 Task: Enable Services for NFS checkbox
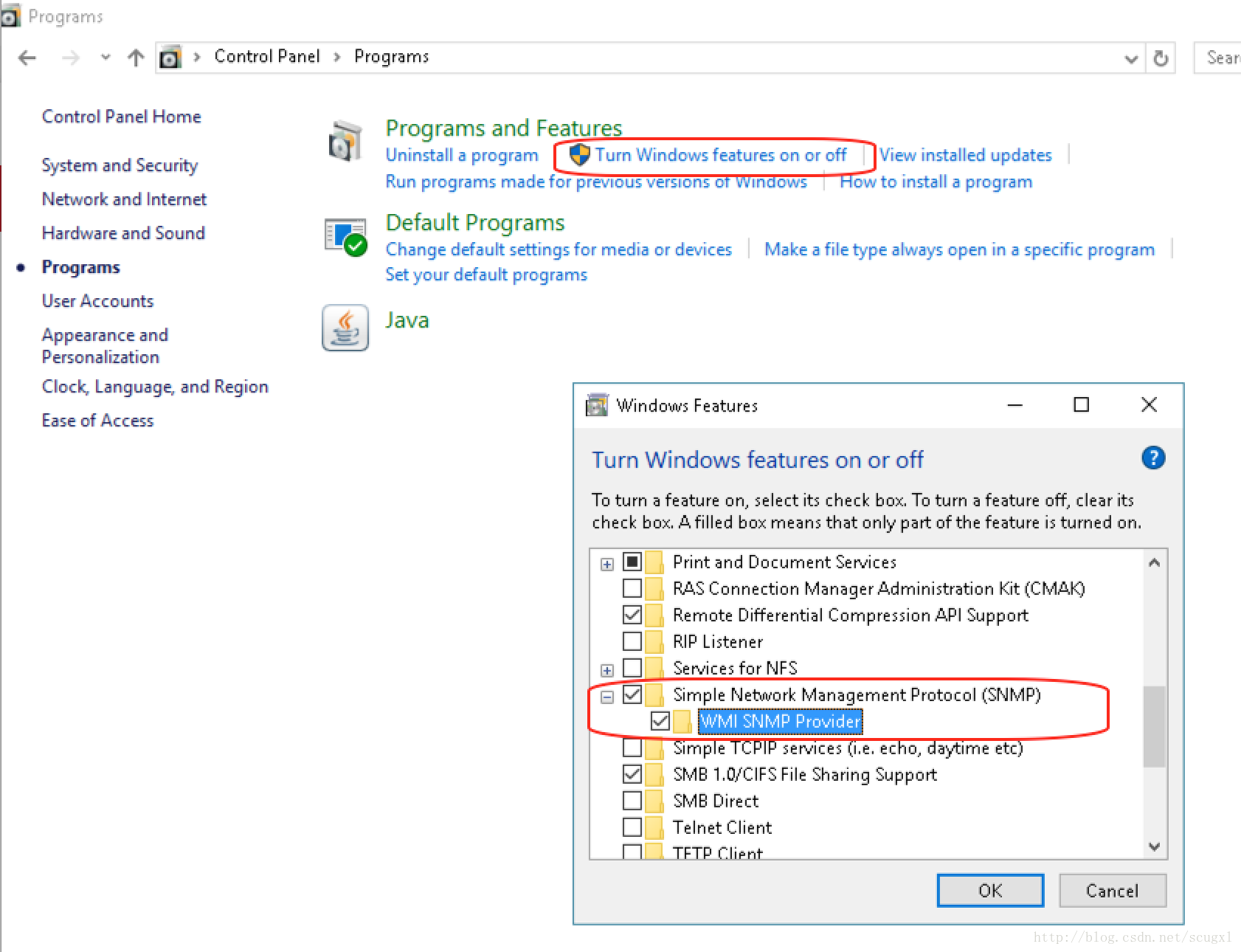[x=632, y=668]
